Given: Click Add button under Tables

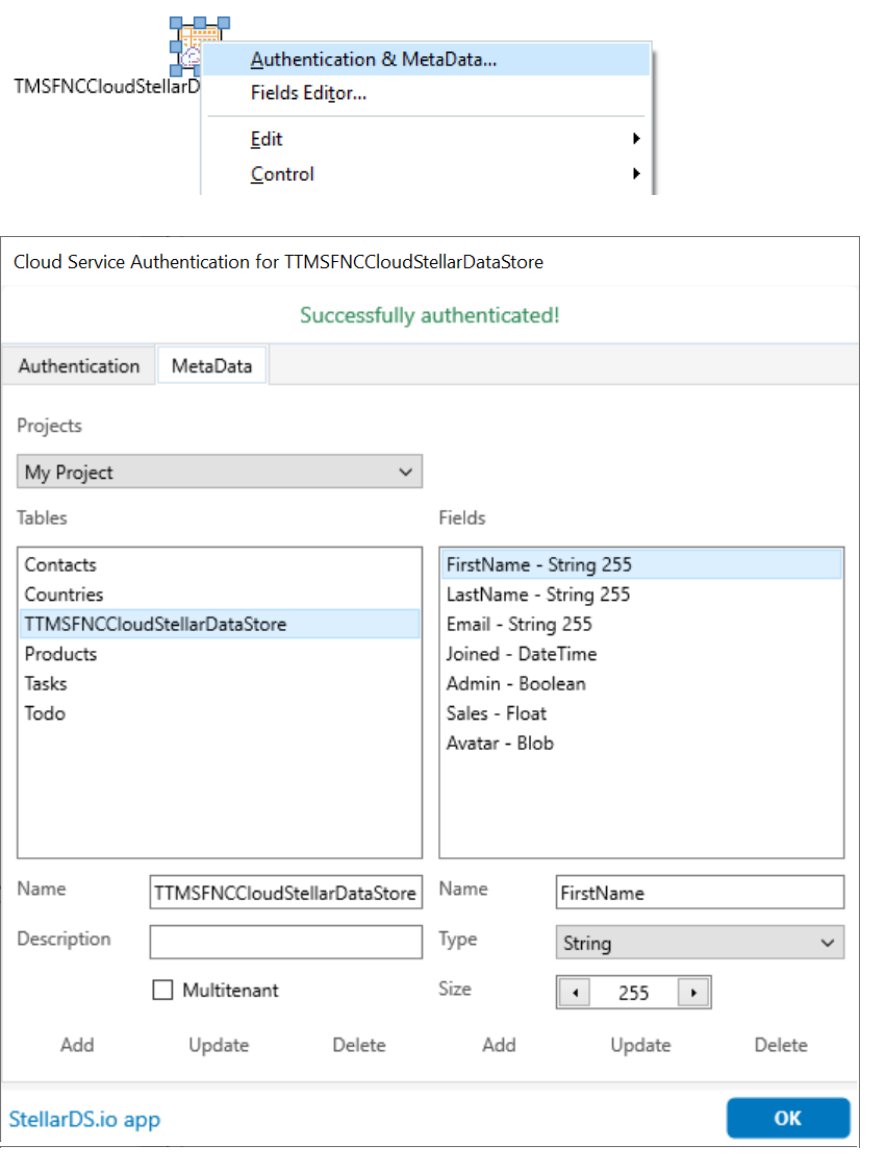Looking at the screenshot, I should pyautogui.click(x=78, y=1044).
